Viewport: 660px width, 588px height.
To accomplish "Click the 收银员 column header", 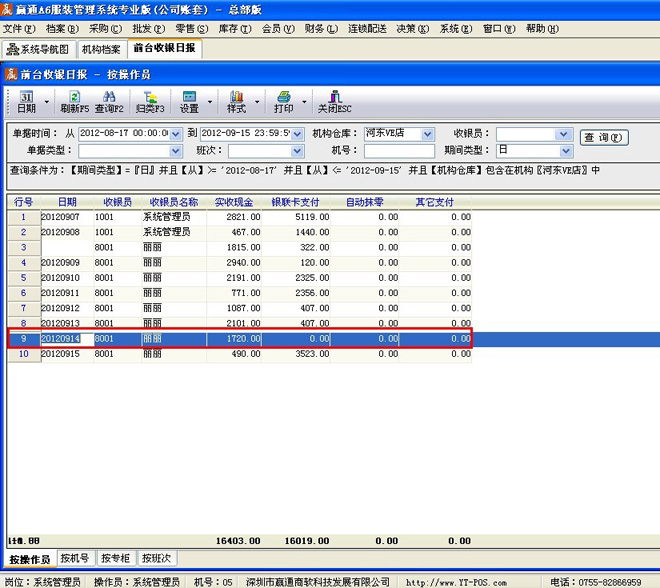I will click(117, 202).
